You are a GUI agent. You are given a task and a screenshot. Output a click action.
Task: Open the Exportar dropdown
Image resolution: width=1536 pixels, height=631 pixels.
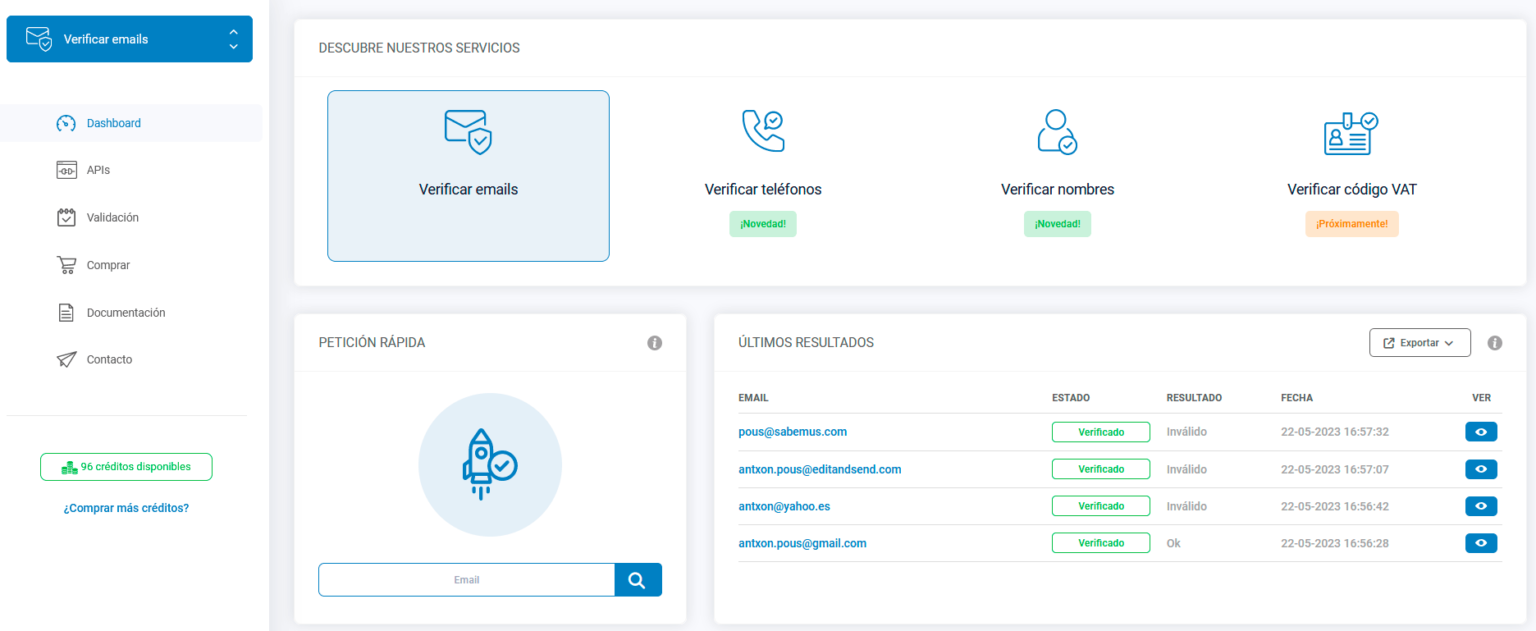(x=1420, y=343)
